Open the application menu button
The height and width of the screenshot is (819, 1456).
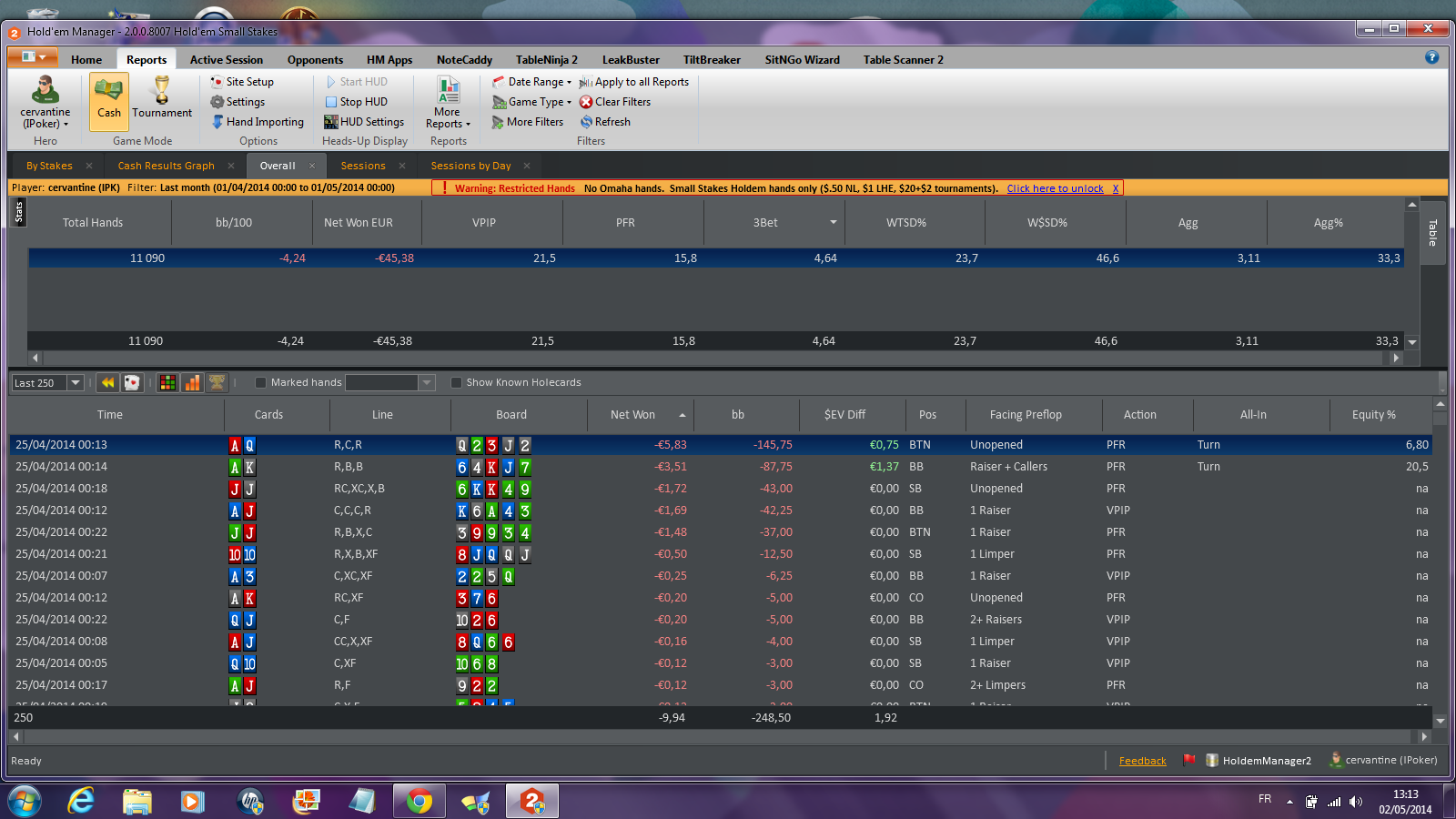pyautogui.click(x=34, y=57)
